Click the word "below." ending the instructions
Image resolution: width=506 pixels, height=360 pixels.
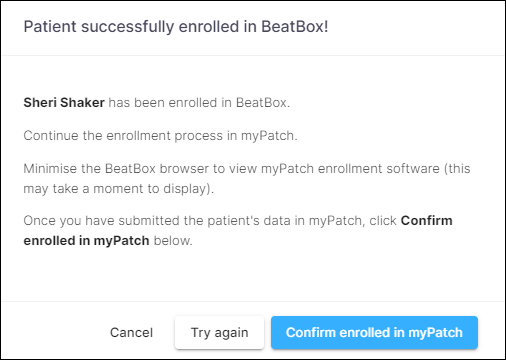pos(173,241)
